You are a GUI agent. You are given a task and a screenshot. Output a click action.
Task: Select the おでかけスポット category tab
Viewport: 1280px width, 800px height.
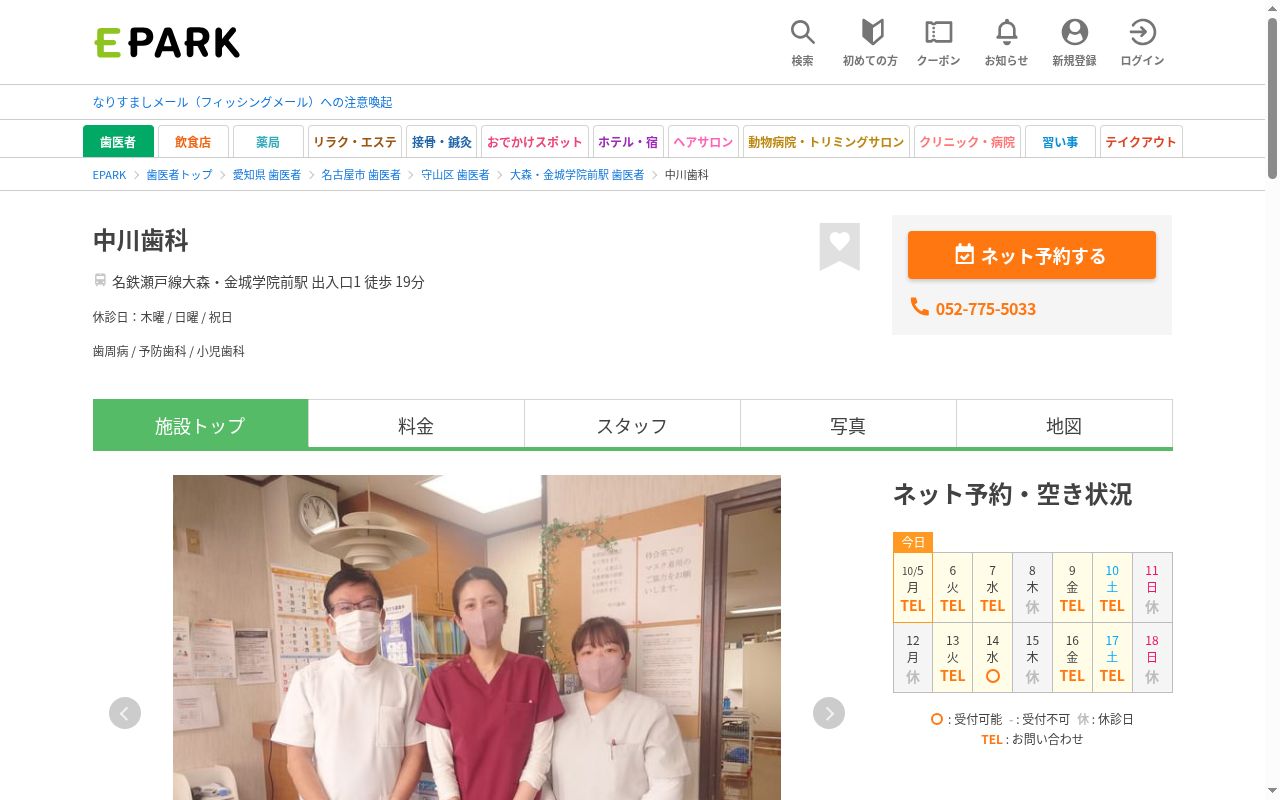pyautogui.click(x=535, y=142)
